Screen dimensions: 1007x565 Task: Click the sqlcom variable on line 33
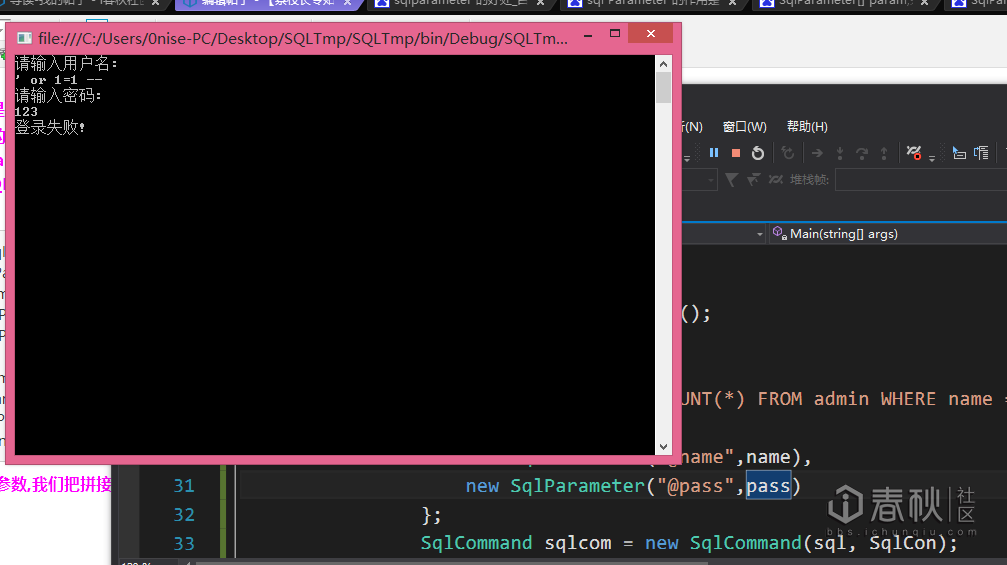(578, 543)
